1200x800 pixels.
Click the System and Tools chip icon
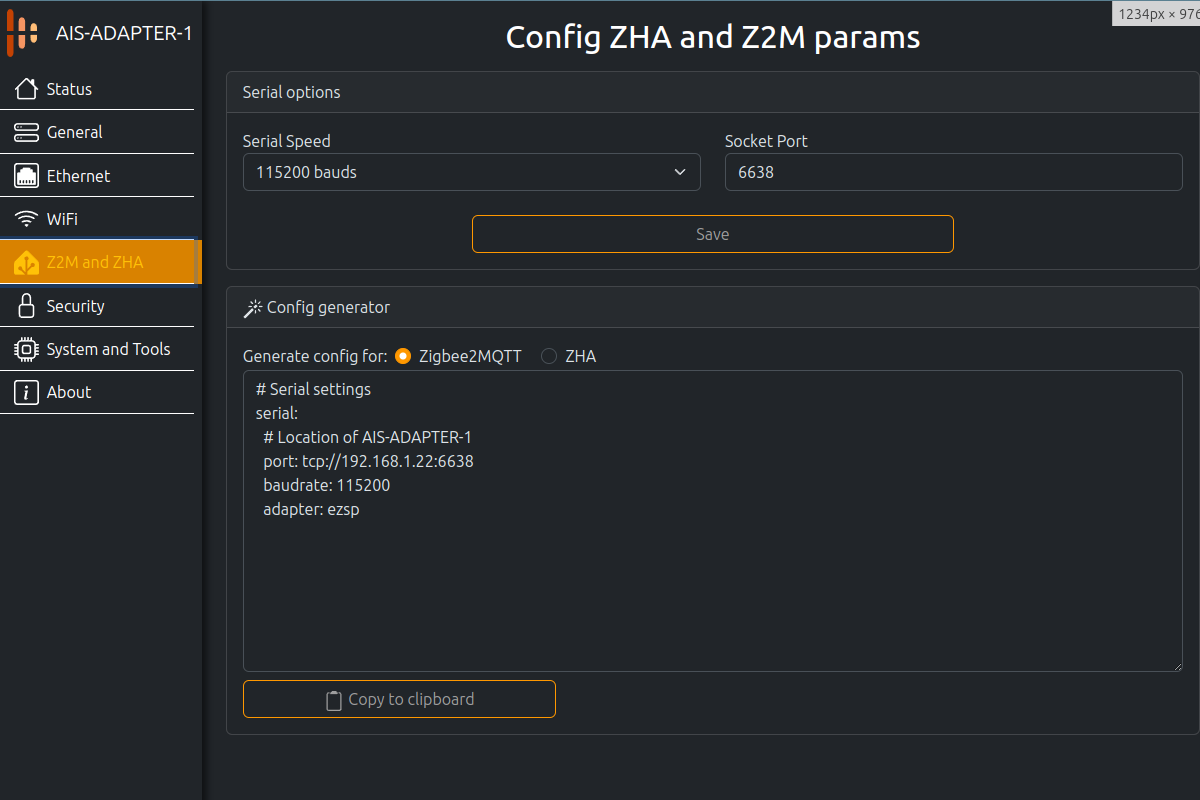tap(27, 349)
